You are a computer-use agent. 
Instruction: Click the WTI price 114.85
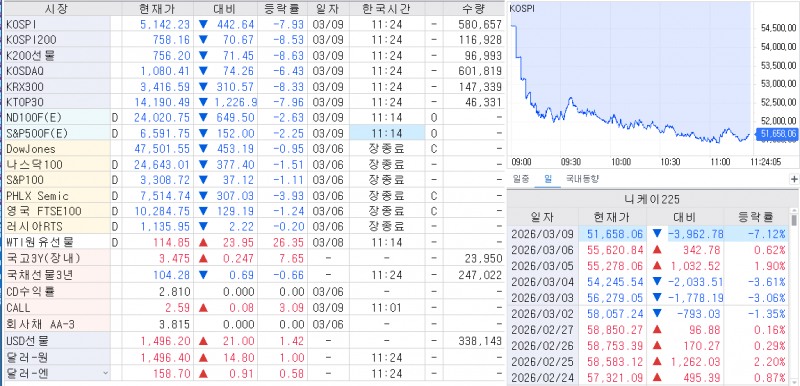pyautogui.click(x=172, y=242)
